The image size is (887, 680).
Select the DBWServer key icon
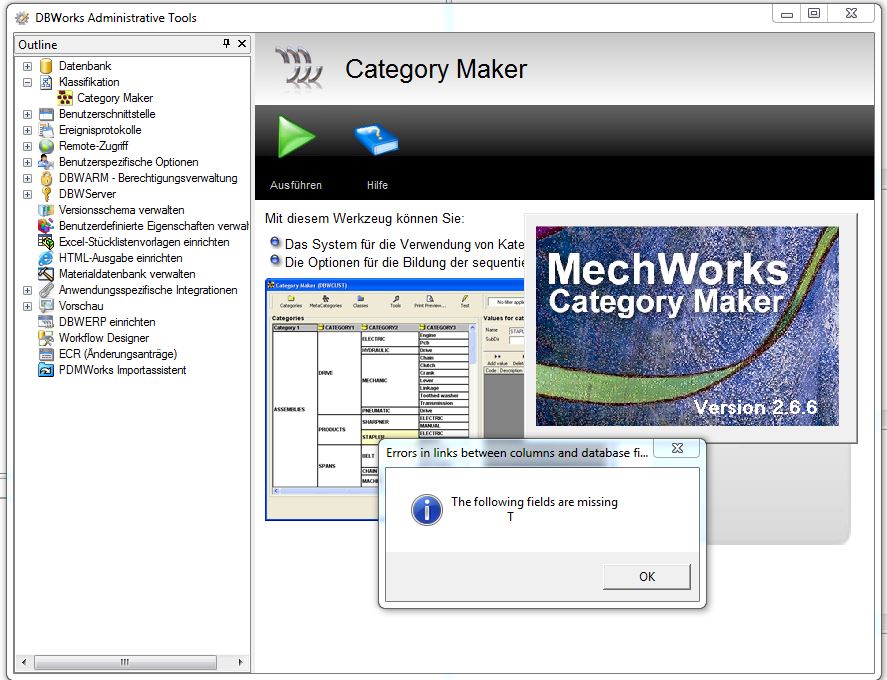tap(46, 194)
